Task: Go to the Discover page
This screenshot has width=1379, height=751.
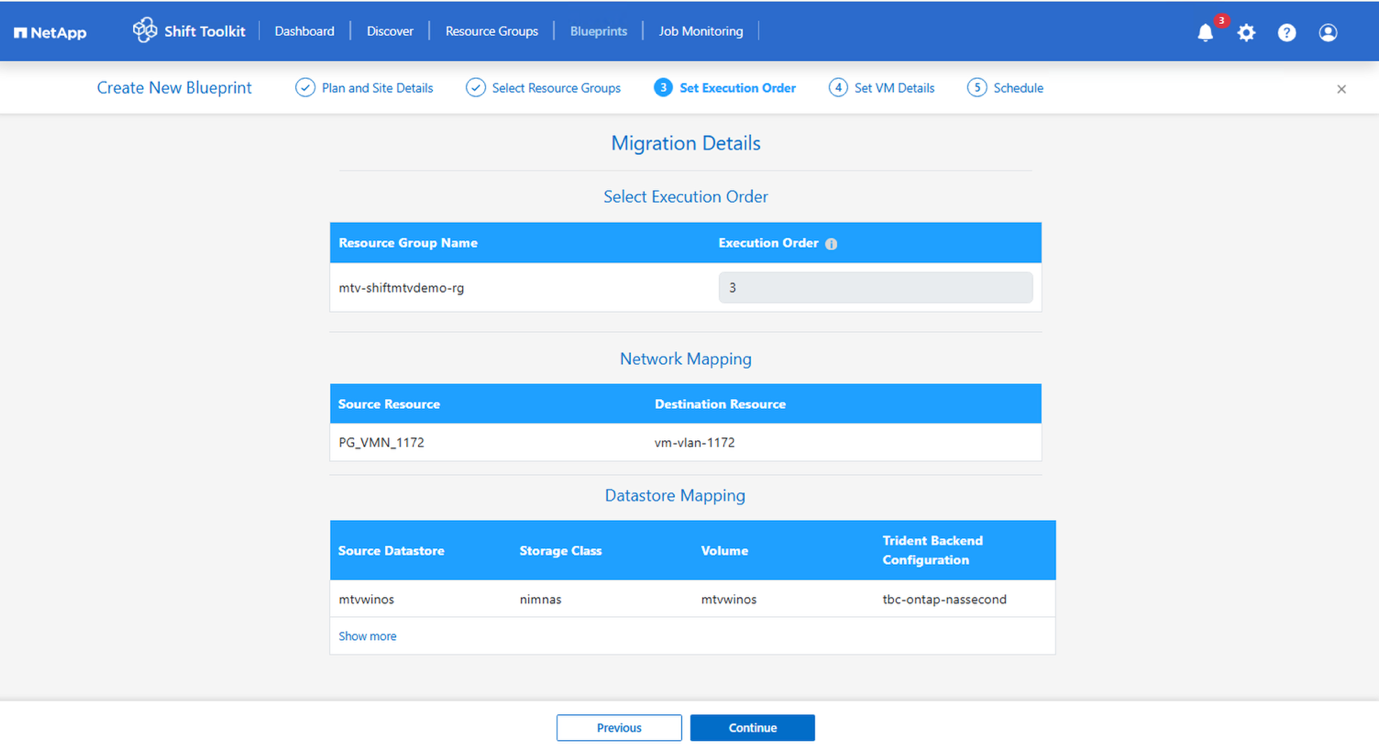Action: [389, 31]
